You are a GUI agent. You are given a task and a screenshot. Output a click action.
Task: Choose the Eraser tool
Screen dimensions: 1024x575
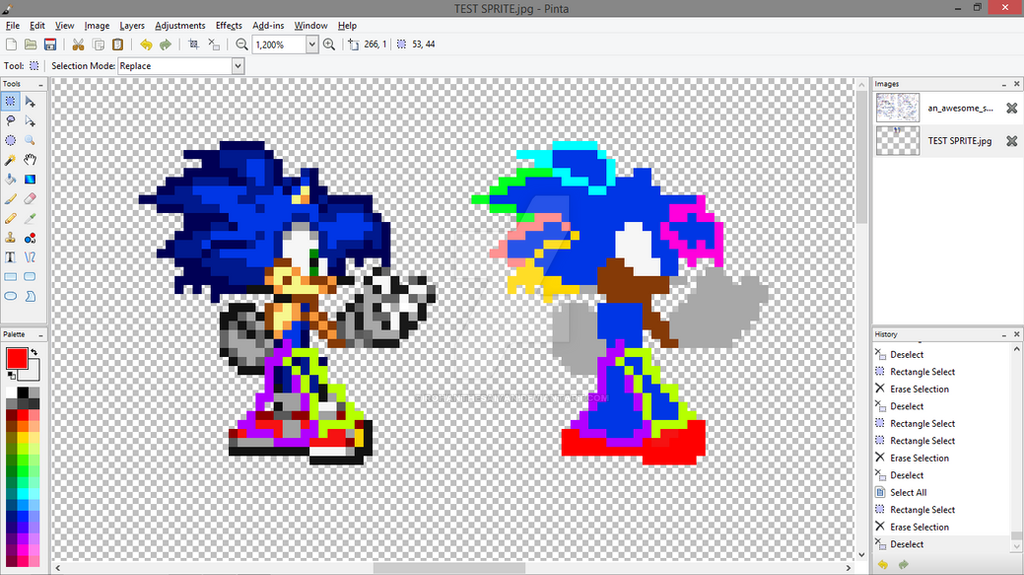pos(30,199)
